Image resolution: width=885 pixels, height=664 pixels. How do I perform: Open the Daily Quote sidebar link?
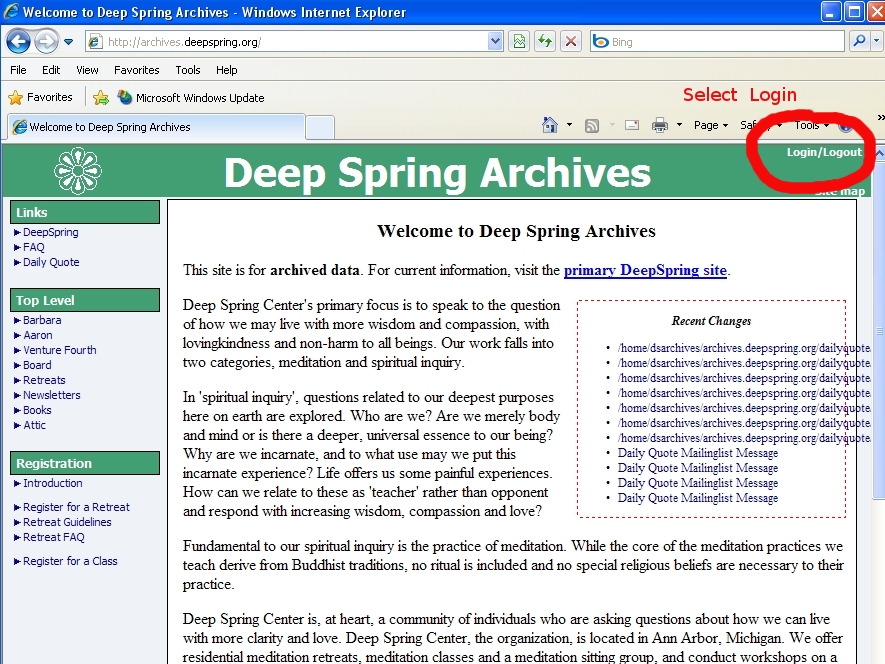[51, 262]
